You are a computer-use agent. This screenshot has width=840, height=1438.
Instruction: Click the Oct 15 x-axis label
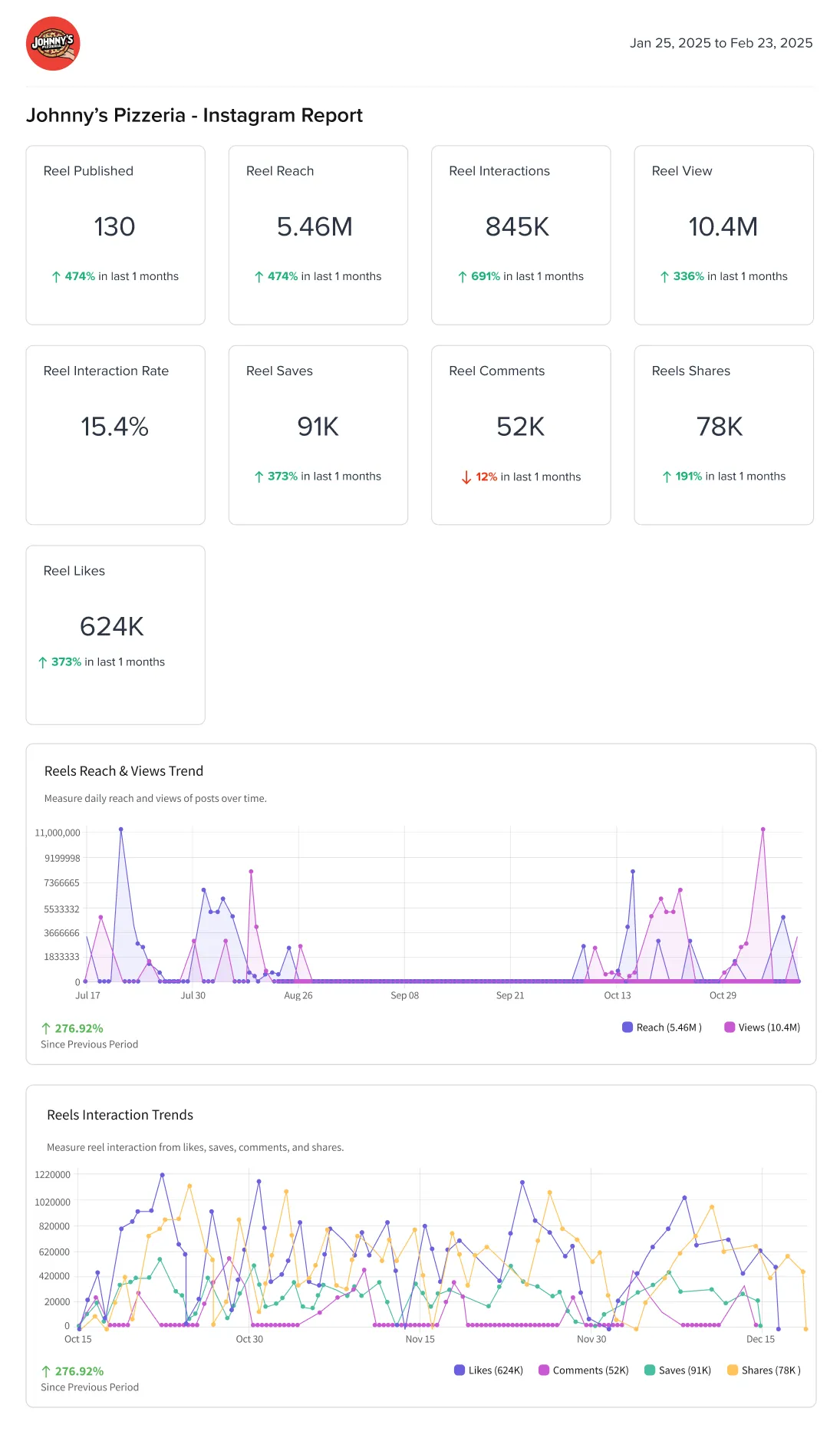[78, 1339]
